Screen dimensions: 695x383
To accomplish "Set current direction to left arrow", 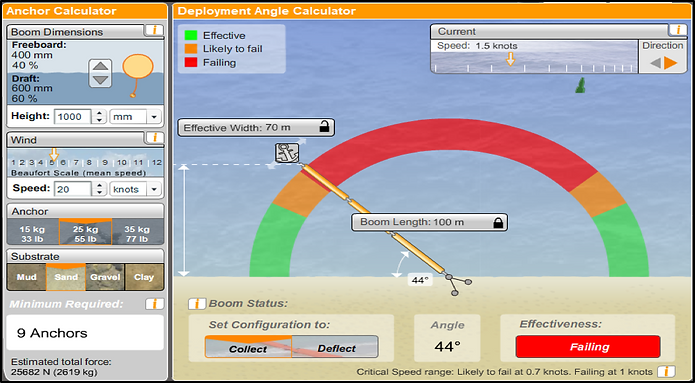I will [656, 63].
